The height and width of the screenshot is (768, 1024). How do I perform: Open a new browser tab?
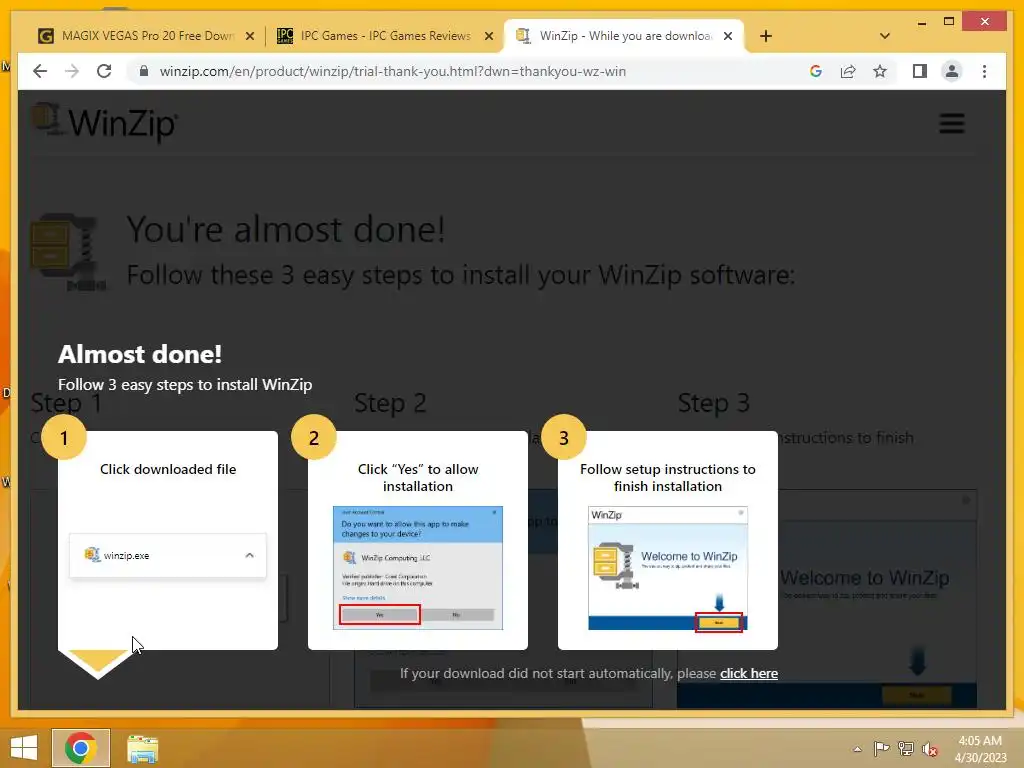pos(766,36)
